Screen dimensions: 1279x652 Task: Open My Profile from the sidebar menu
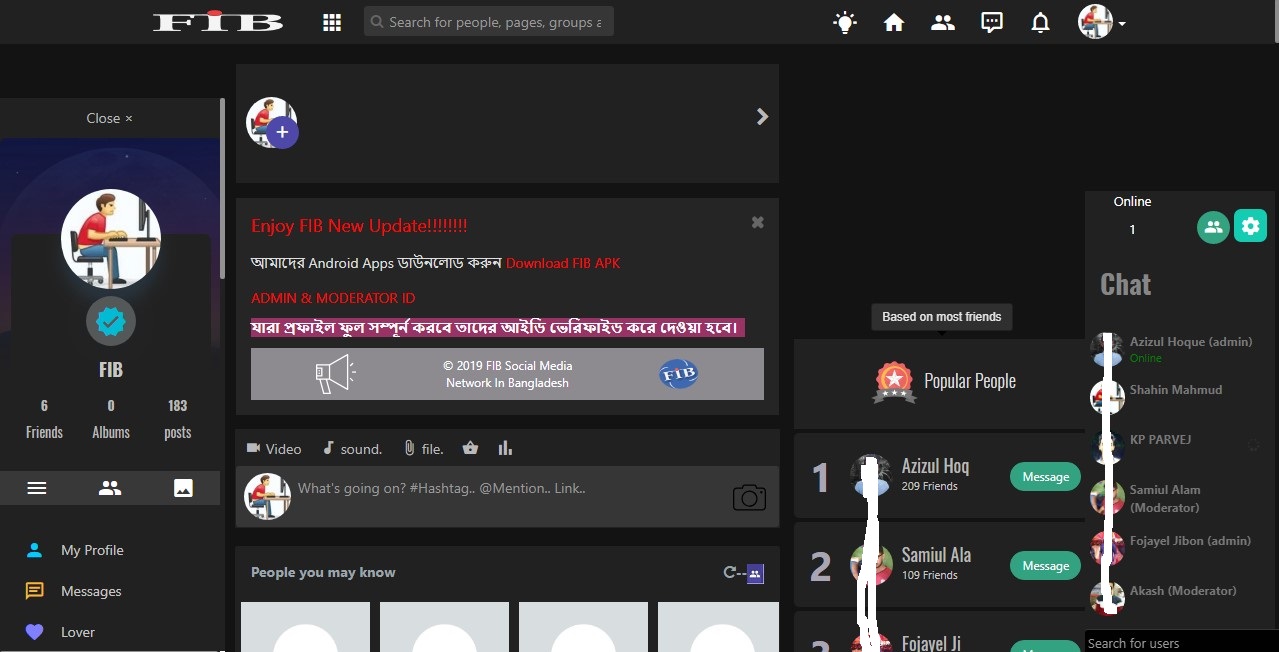92,550
